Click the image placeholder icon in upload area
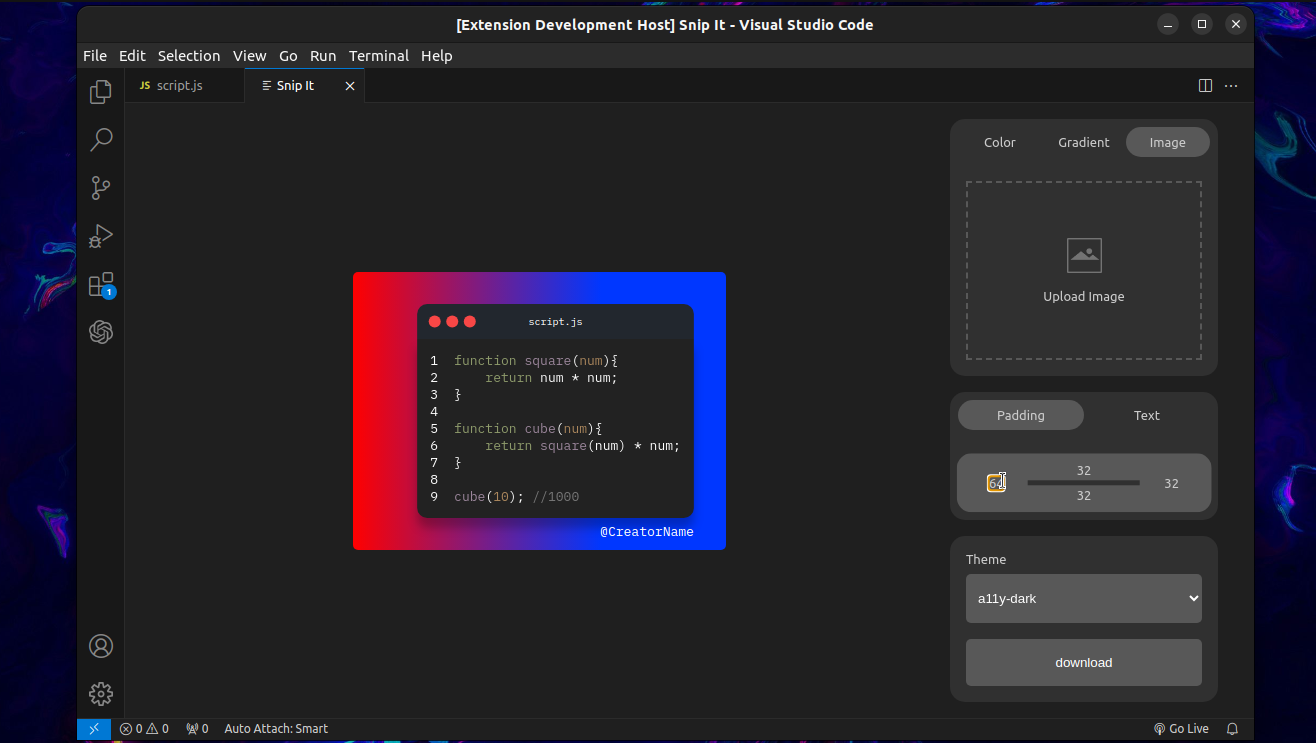Viewport: 1316px width, 743px height. [1084, 255]
